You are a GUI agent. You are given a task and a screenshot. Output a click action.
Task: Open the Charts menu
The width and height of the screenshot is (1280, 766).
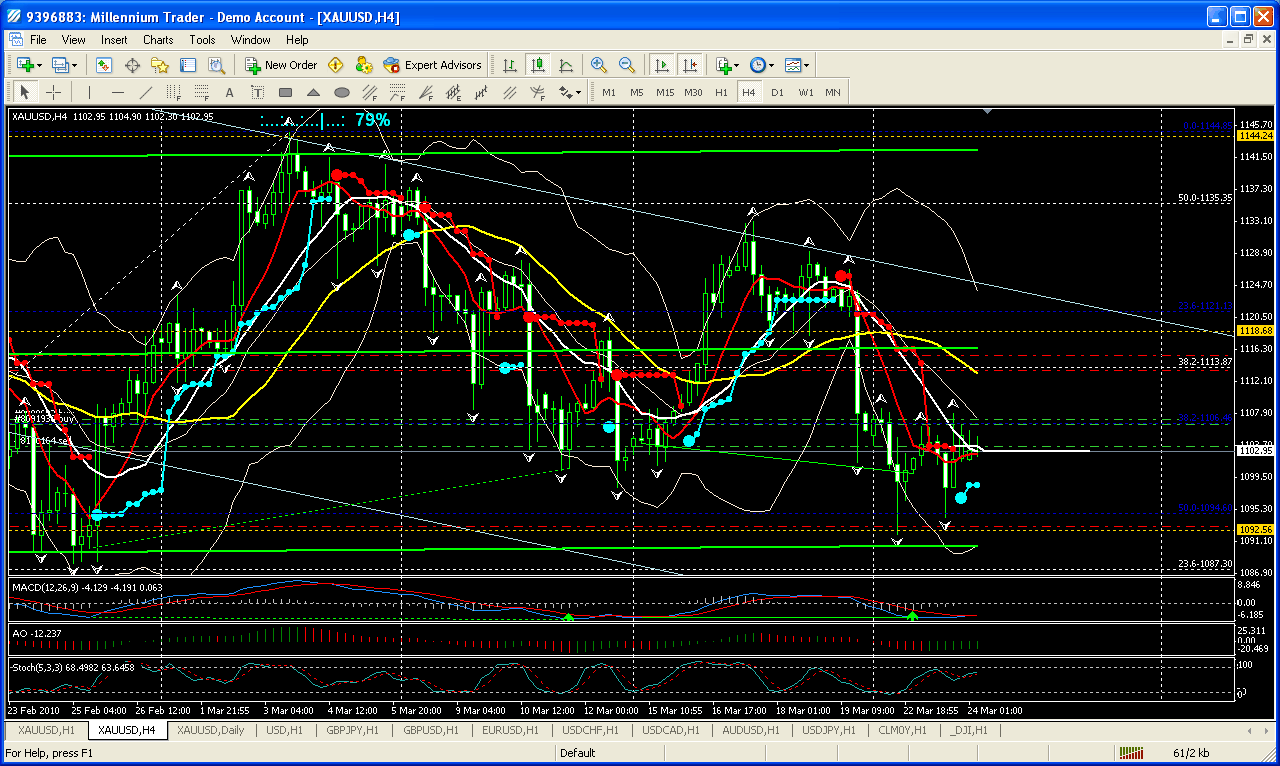point(158,40)
